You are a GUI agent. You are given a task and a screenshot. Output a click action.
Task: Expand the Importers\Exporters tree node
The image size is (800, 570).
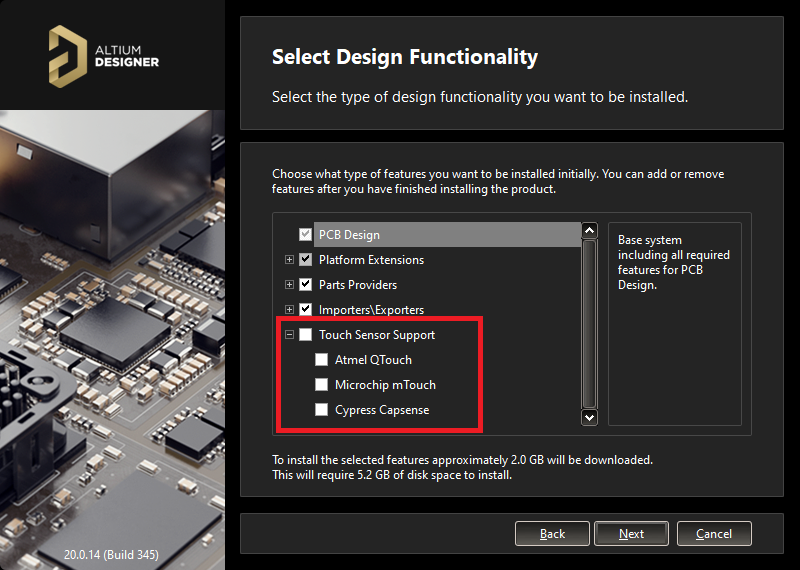click(x=290, y=310)
